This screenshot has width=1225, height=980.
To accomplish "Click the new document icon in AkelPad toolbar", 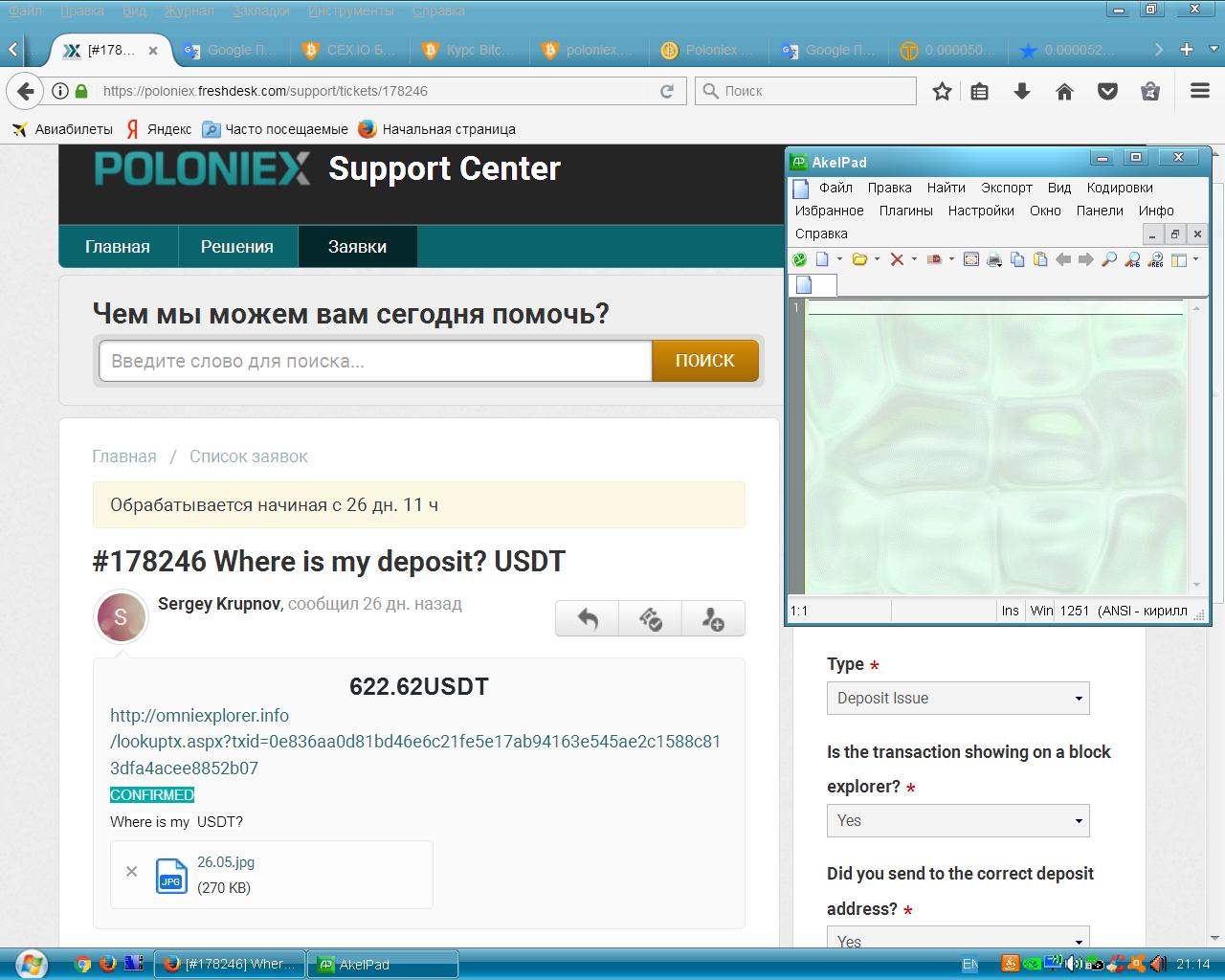I will pos(822,259).
